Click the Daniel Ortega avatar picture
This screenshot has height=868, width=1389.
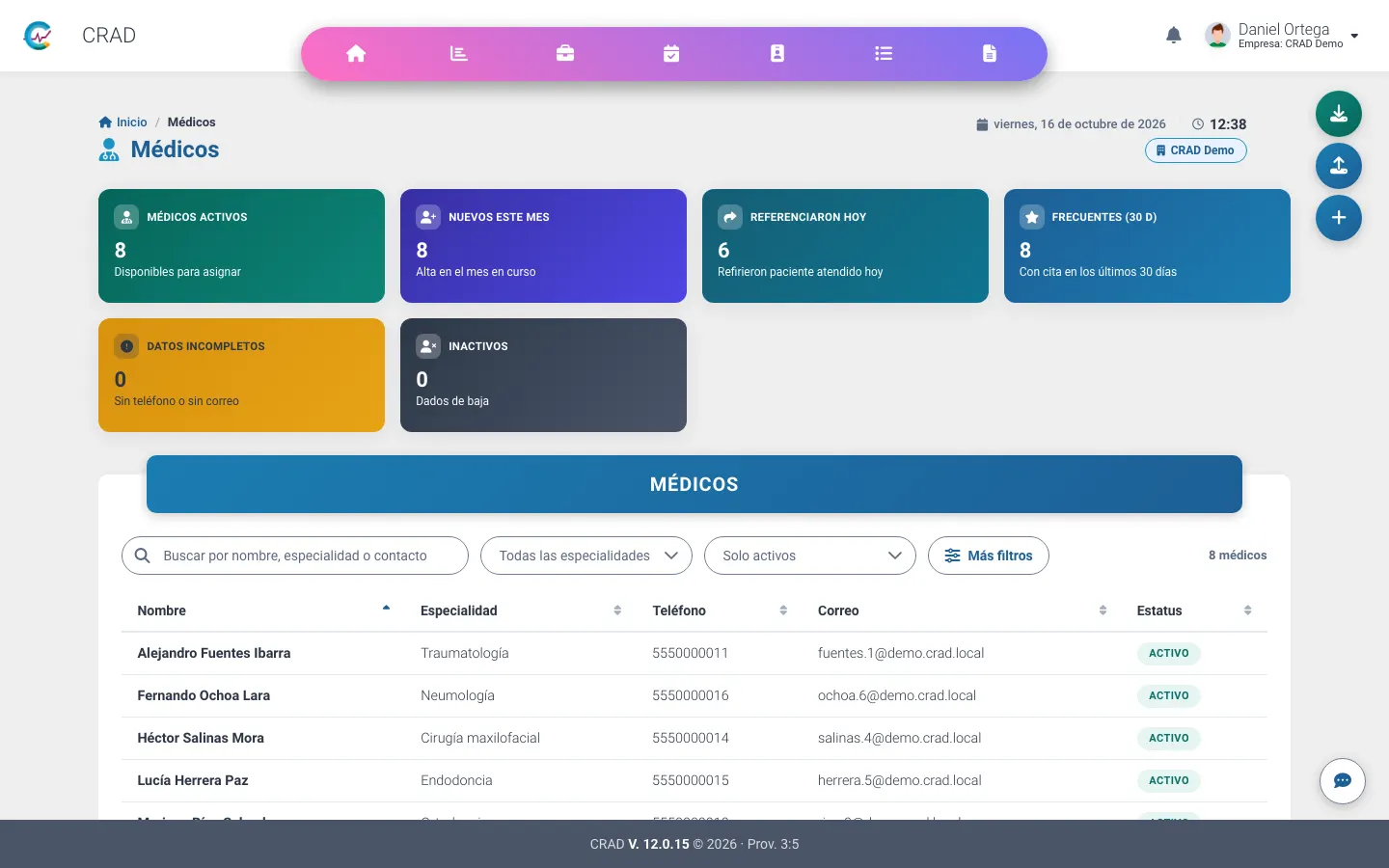click(x=1218, y=36)
